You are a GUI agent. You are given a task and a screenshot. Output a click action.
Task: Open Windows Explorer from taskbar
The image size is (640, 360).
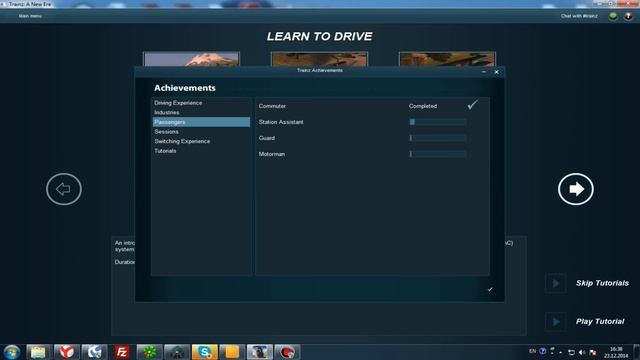click(x=38, y=352)
